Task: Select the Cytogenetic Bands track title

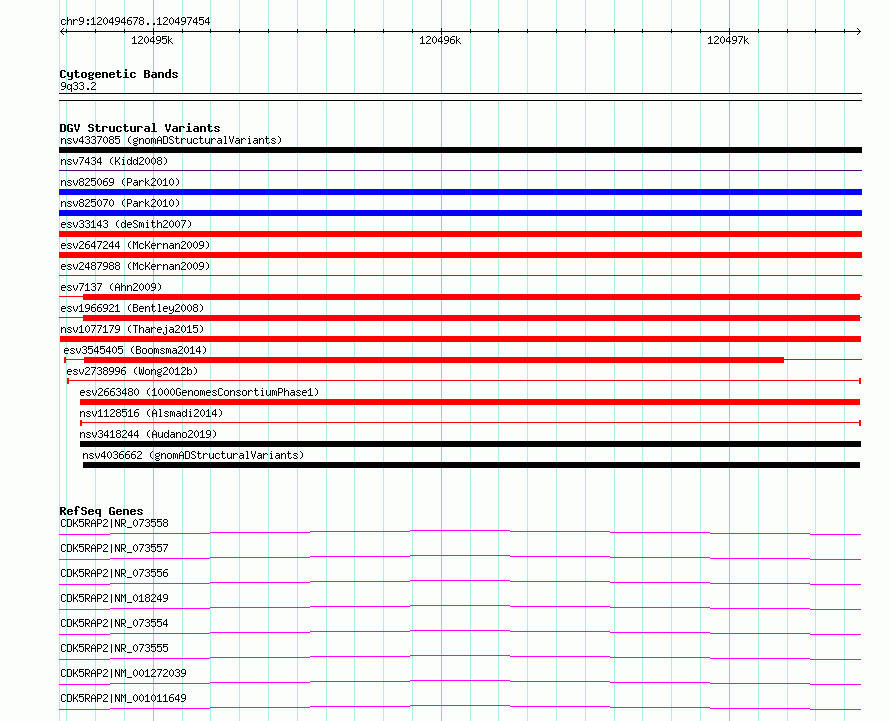Action: pos(119,74)
